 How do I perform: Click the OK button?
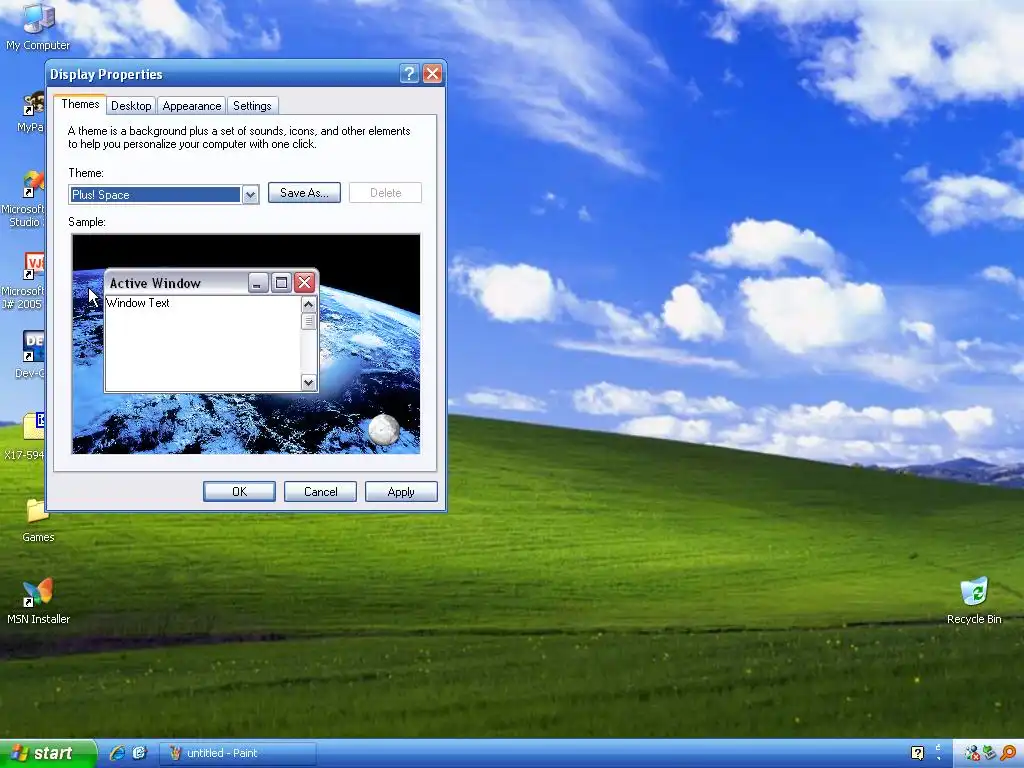coord(240,492)
